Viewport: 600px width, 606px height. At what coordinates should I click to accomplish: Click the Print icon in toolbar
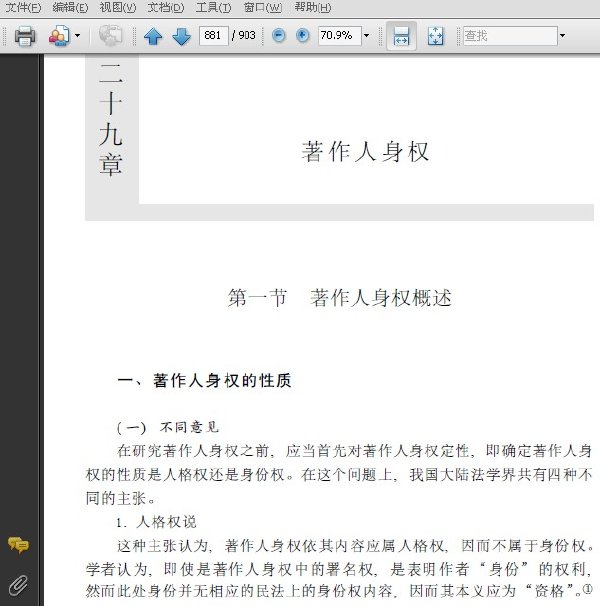click(25, 36)
